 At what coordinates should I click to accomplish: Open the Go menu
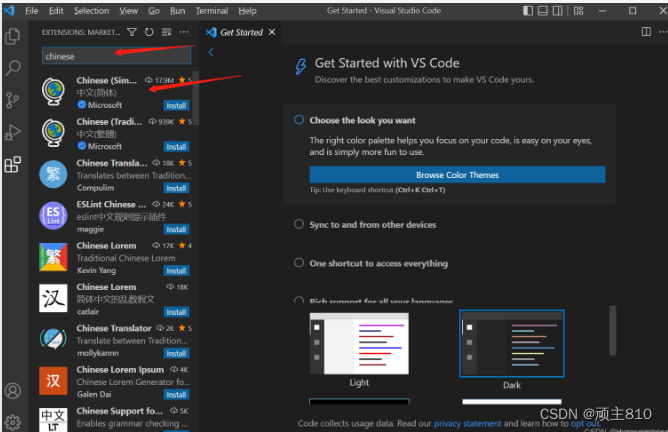coord(154,11)
